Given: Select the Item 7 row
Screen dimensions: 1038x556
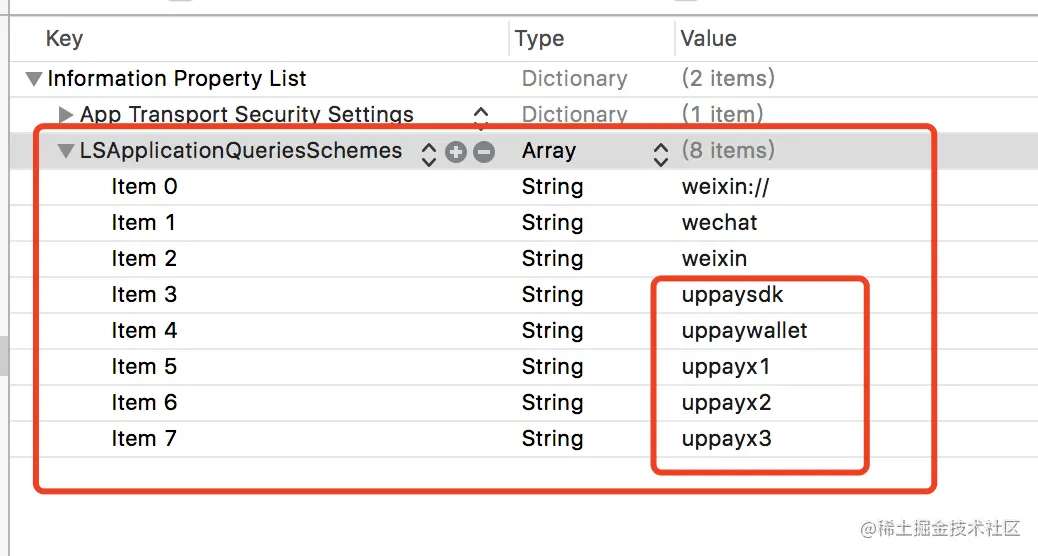Looking at the screenshot, I should (x=144, y=439).
